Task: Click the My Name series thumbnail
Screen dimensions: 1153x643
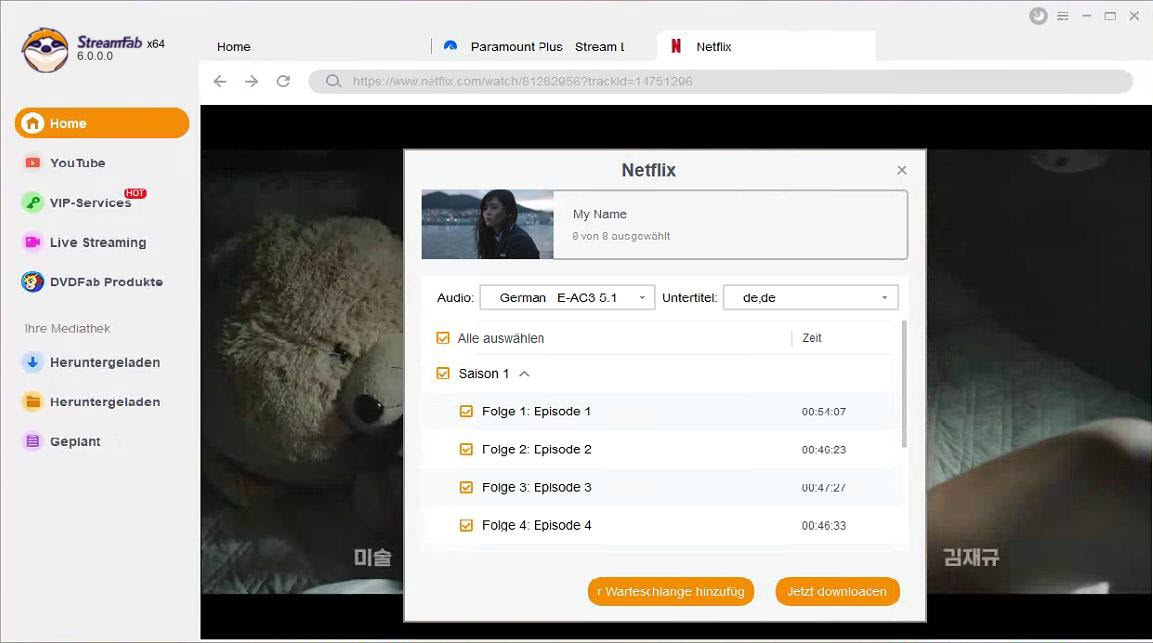Action: pos(488,224)
